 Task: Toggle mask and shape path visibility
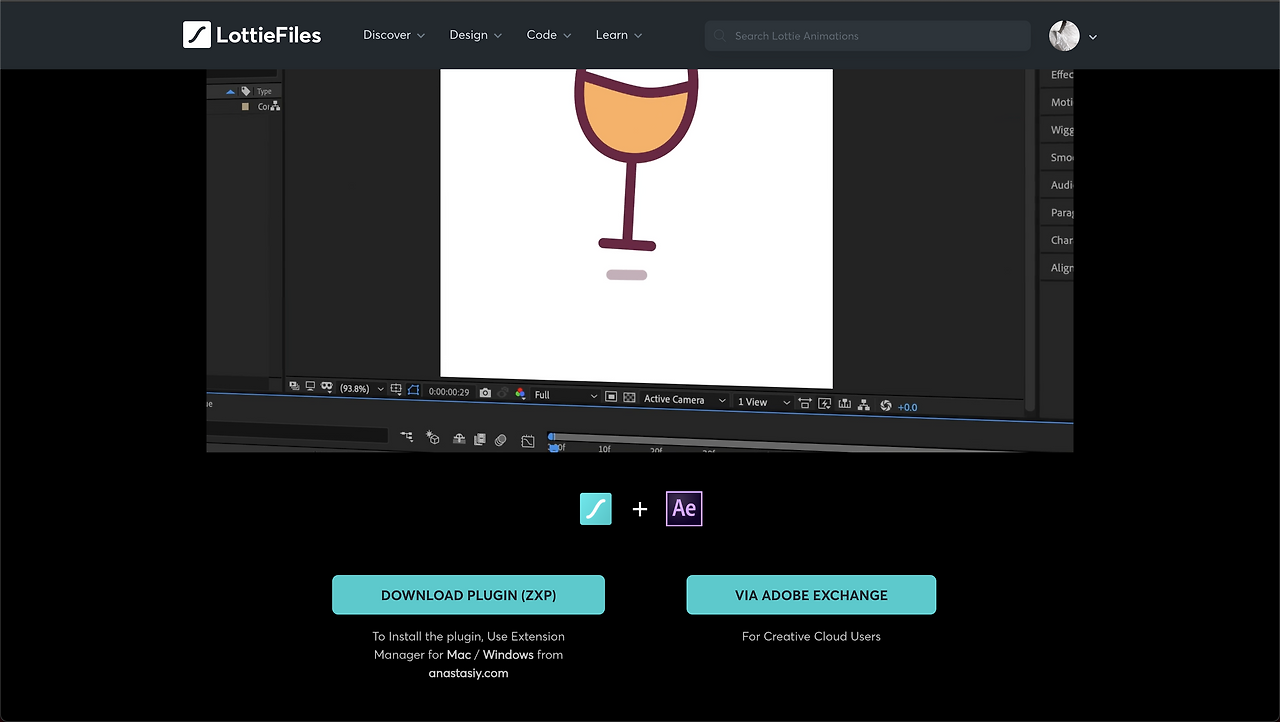tap(414, 390)
